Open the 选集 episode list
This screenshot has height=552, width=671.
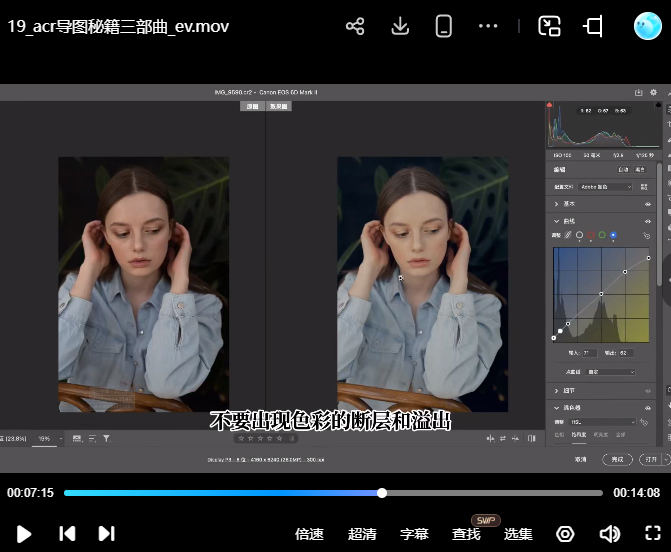[x=518, y=534]
